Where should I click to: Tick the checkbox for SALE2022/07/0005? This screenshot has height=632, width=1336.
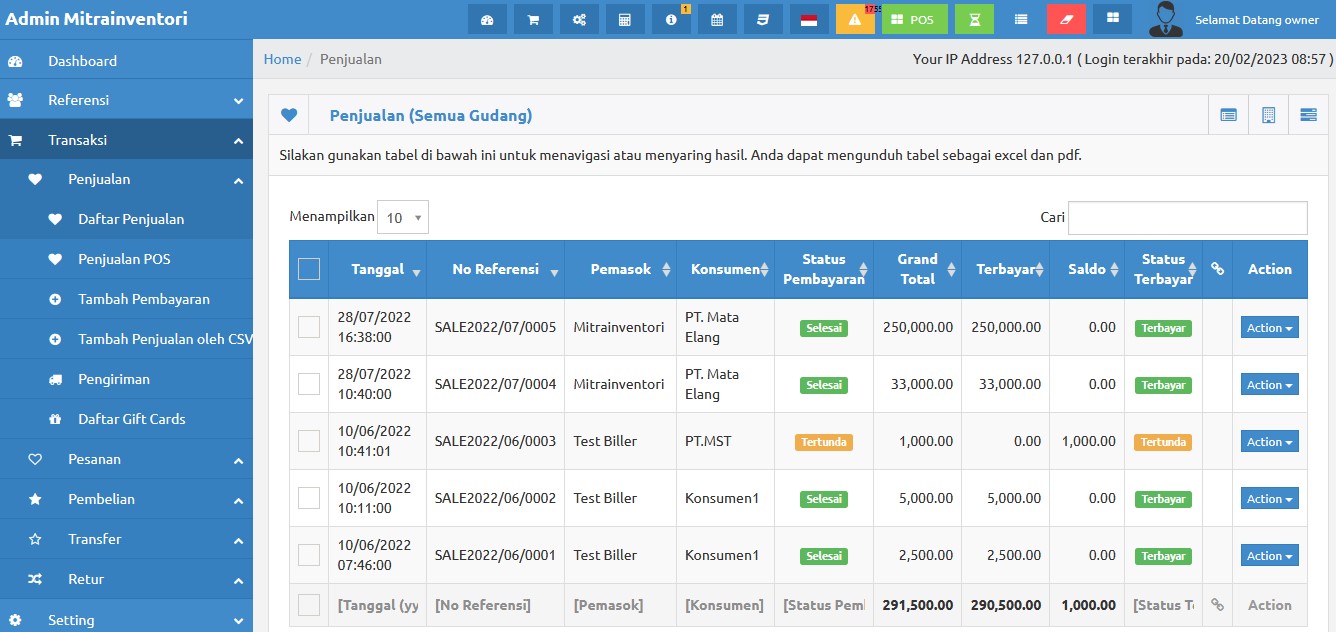[308, 327]
